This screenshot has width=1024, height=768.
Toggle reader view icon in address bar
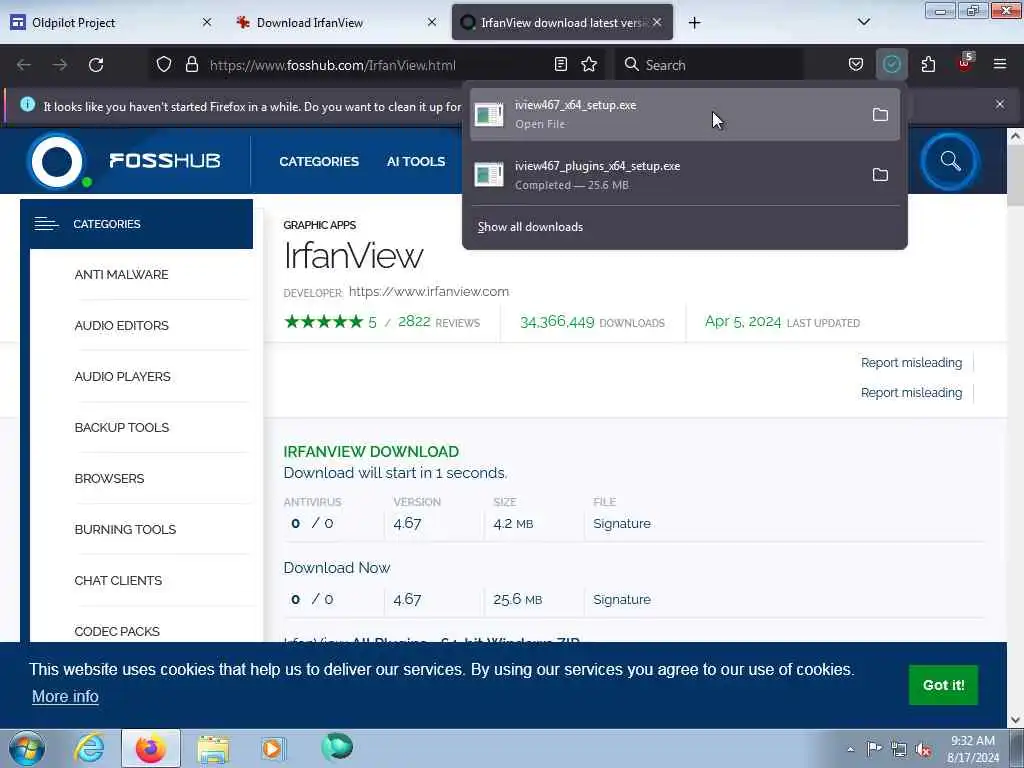tap(561, 64)
